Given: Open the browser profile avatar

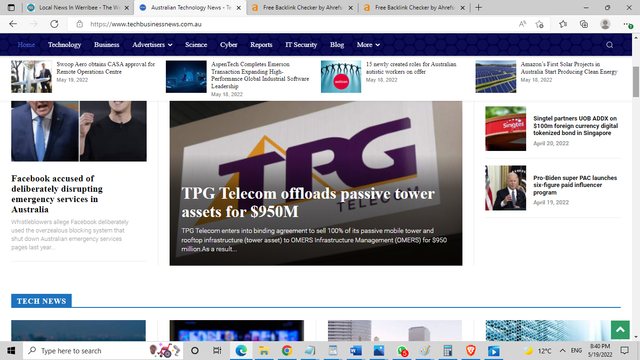Looking at the screenshot, I should pyautogui.click(x=605, y=24).
